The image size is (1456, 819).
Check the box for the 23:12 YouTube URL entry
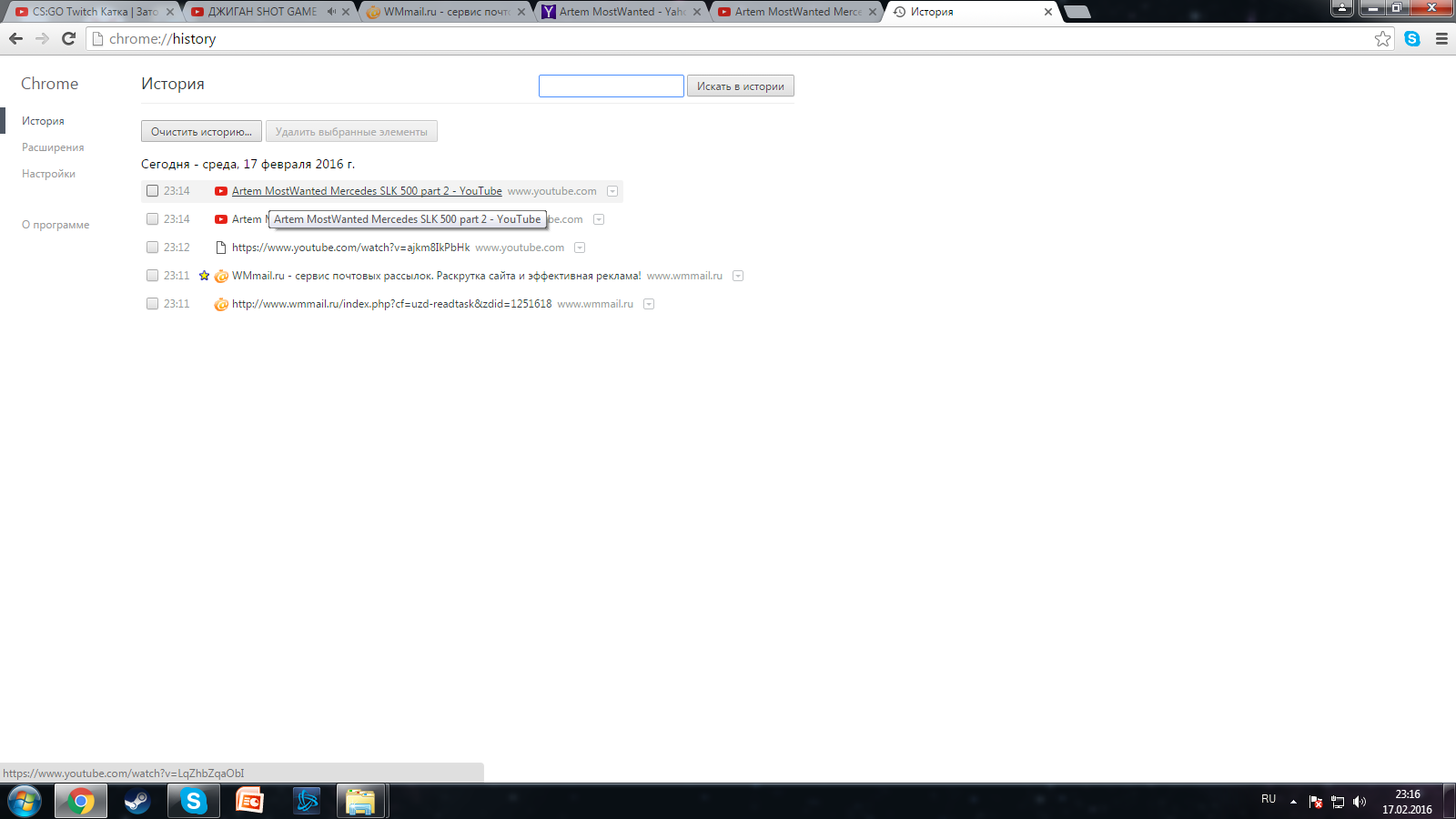tap(153, 248)
